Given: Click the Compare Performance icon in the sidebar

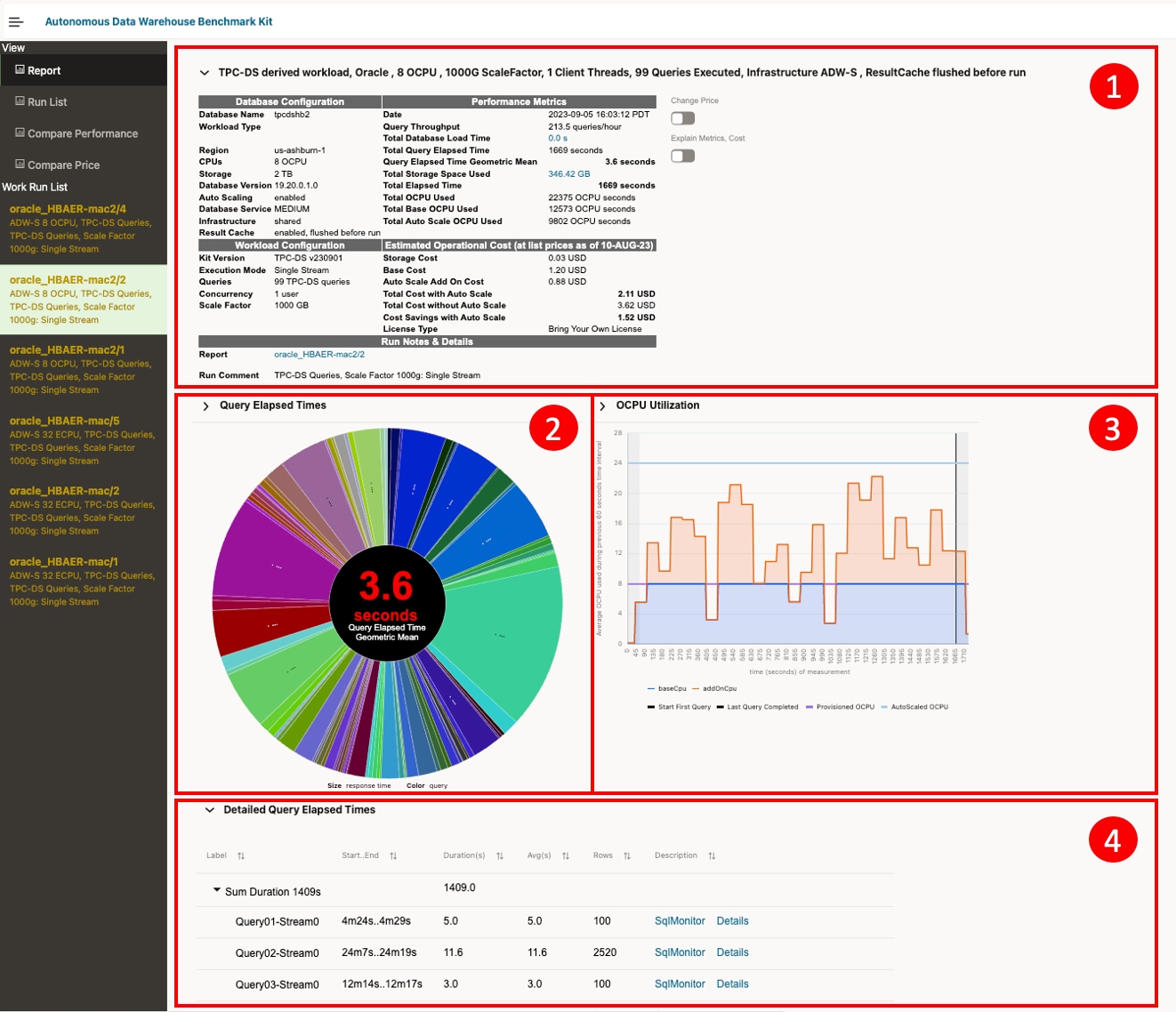Looking at the screenshot, I should point(20,133).
